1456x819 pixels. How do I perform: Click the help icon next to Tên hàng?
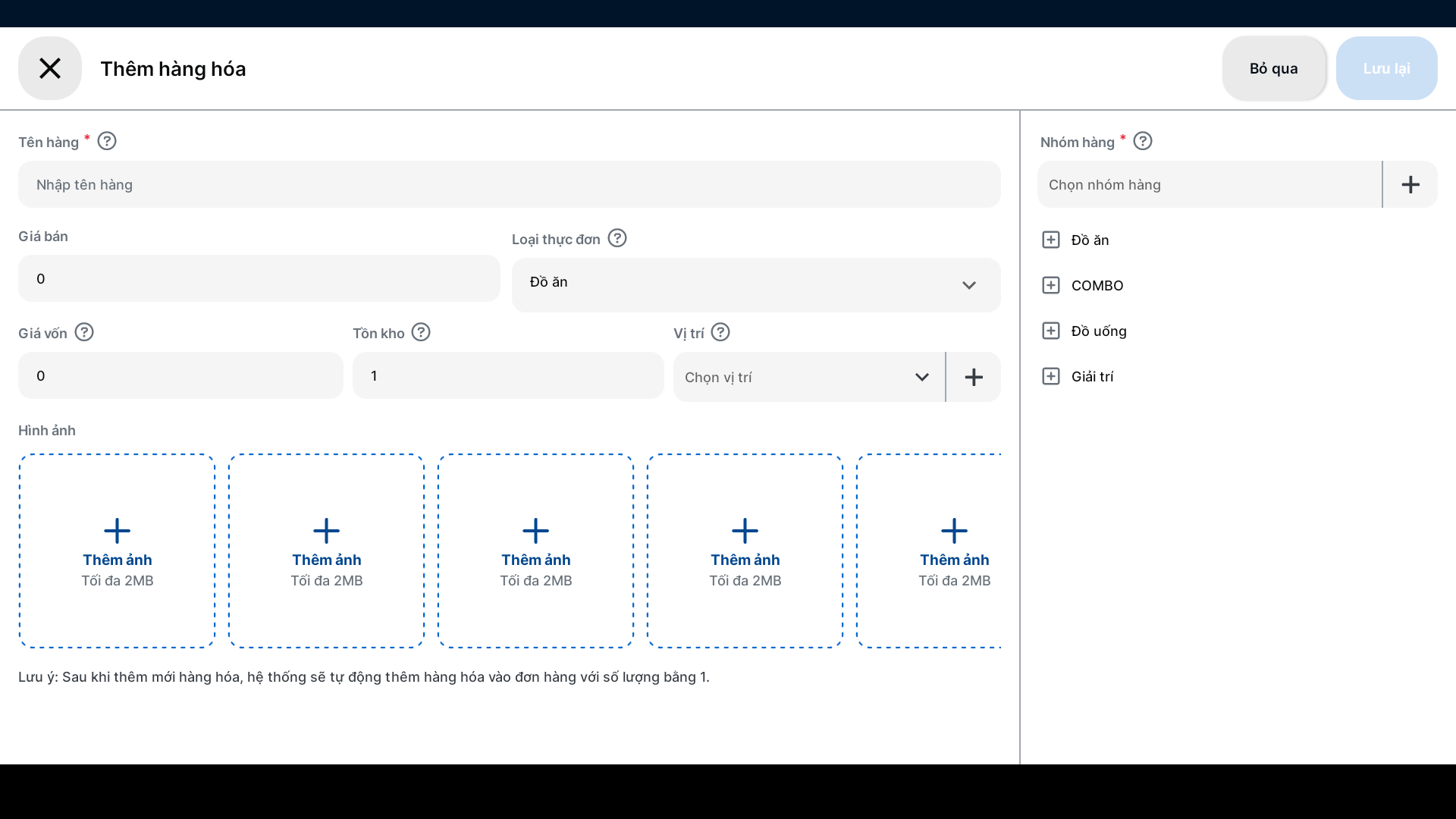pos(107,141)
